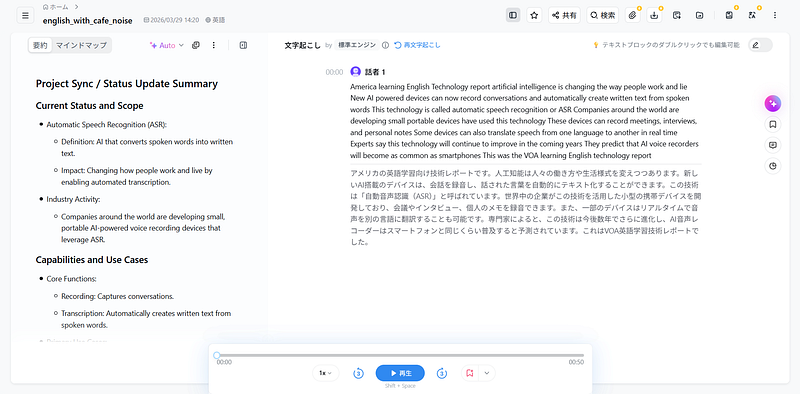Open the pink AI assistant sparkle button
The image size is (800, 394).
[773, 104]
